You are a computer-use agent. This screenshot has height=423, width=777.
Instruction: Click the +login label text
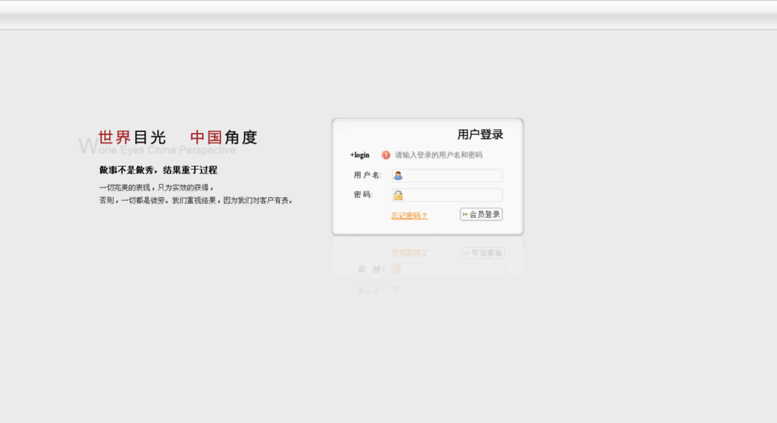tap(360, 155)
